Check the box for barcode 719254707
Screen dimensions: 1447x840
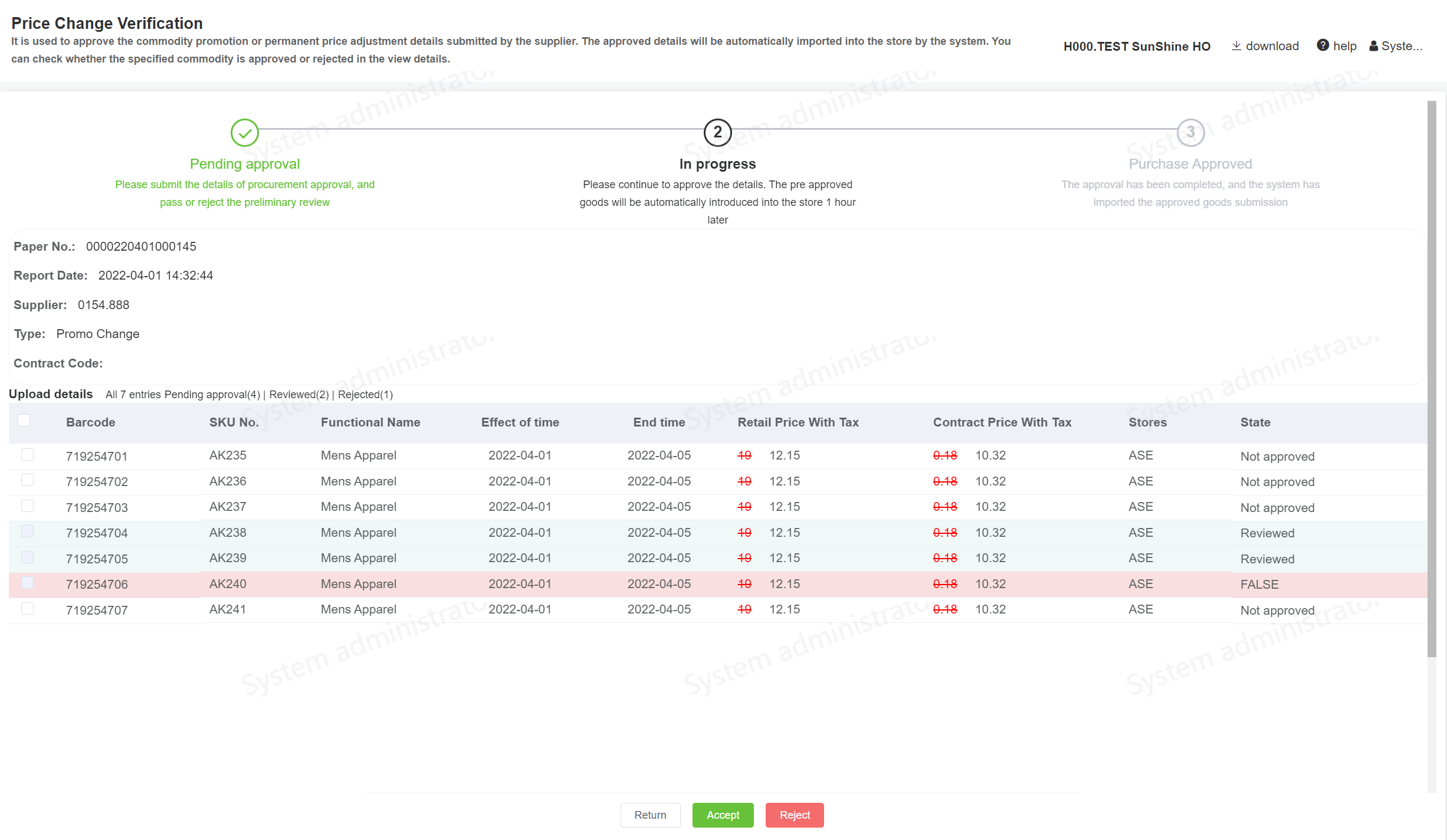tap(27, 609)
